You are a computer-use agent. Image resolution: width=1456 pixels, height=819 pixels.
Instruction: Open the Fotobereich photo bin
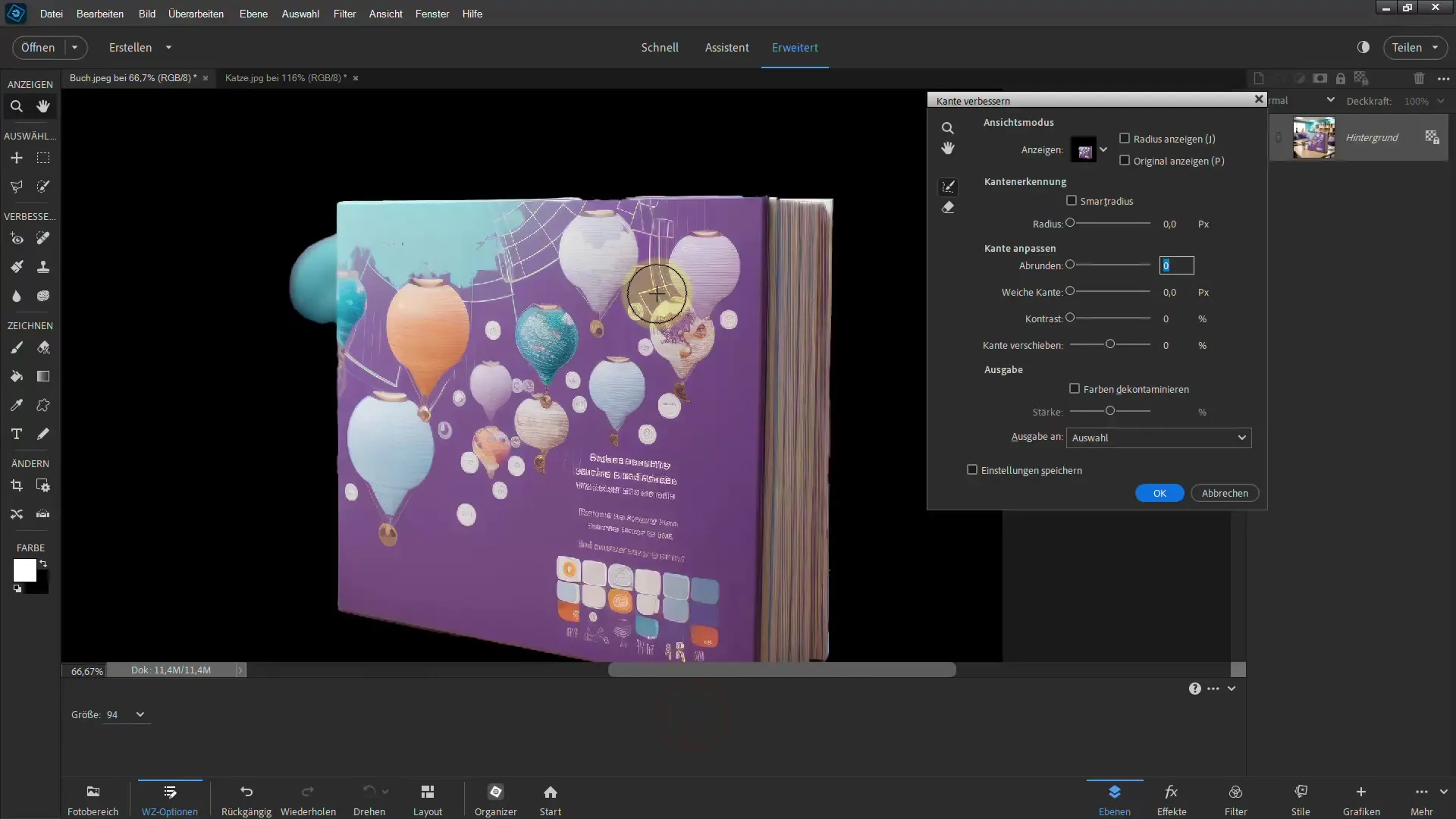point(93,799)
